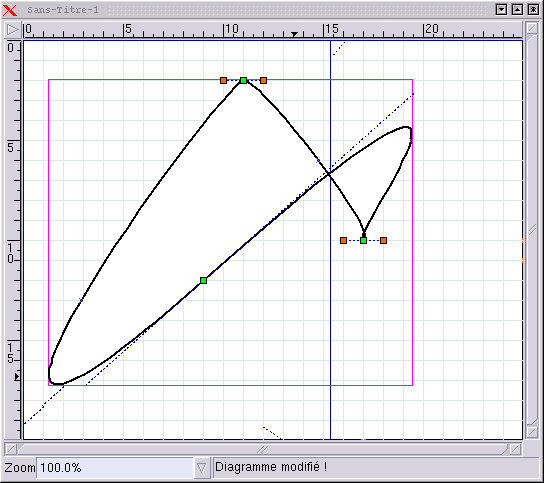Viewport: 544px width, 483px height.
Task: Open the zoom level dropdown arrow
Action: tap(201, 468)
